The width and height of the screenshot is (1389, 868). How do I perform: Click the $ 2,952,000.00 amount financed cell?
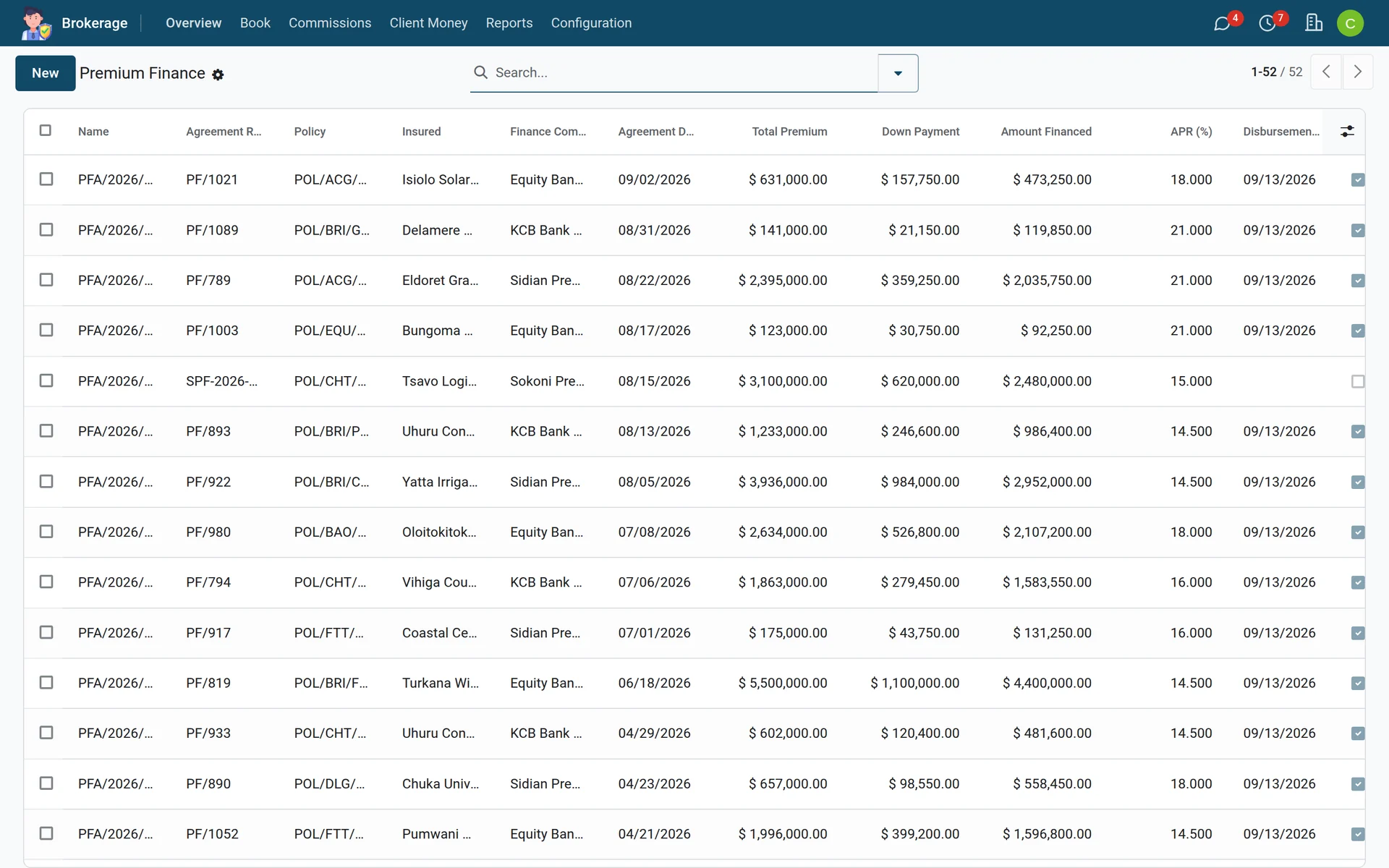[1046, 482]
